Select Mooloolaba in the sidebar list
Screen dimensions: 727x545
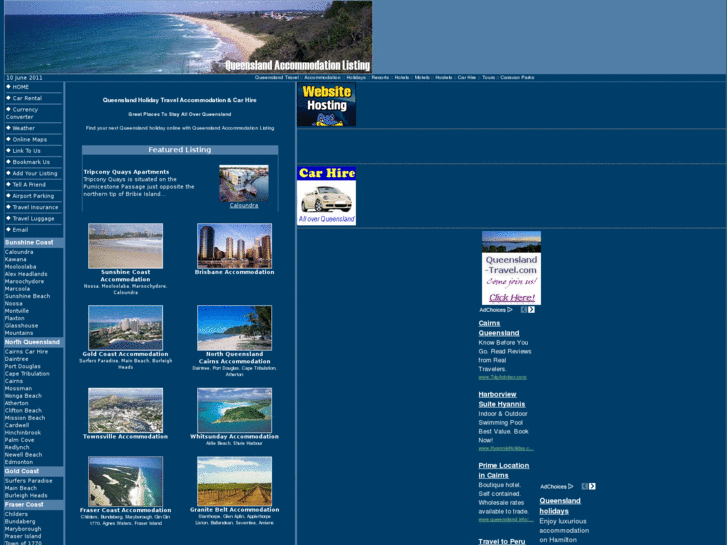[x=20, y=267]
